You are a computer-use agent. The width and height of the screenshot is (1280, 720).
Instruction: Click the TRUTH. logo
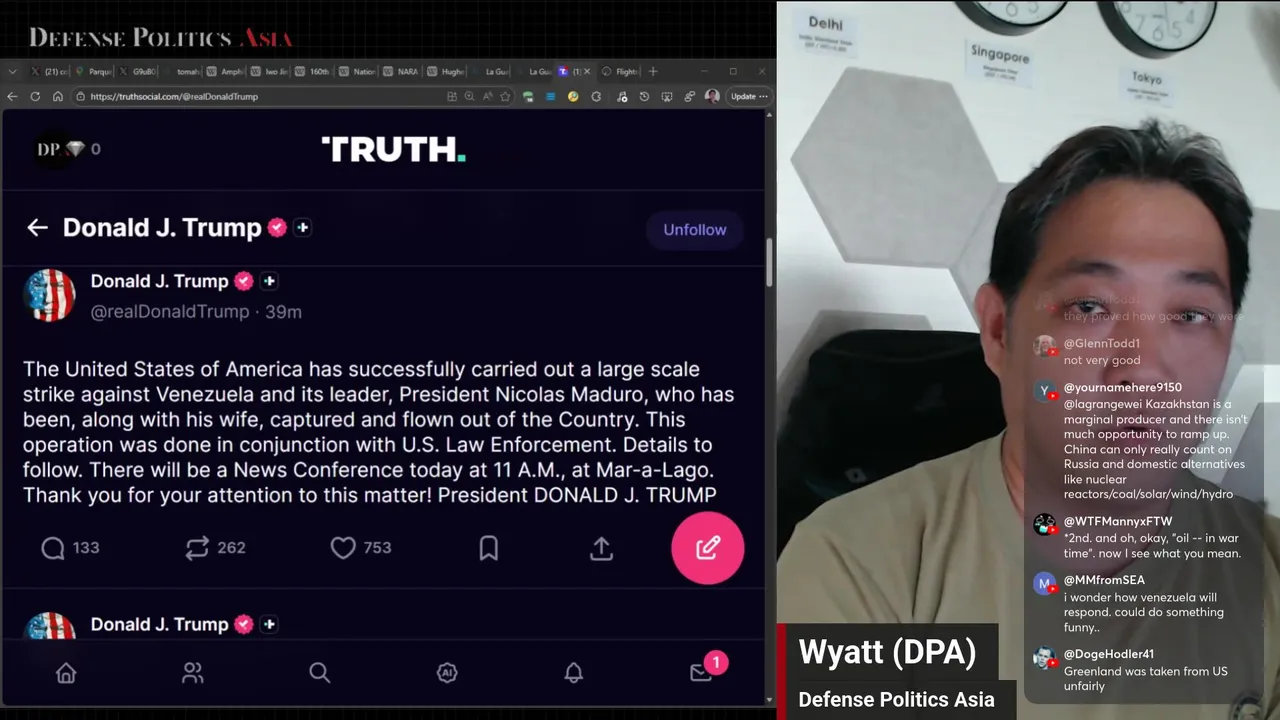point(393,149)
